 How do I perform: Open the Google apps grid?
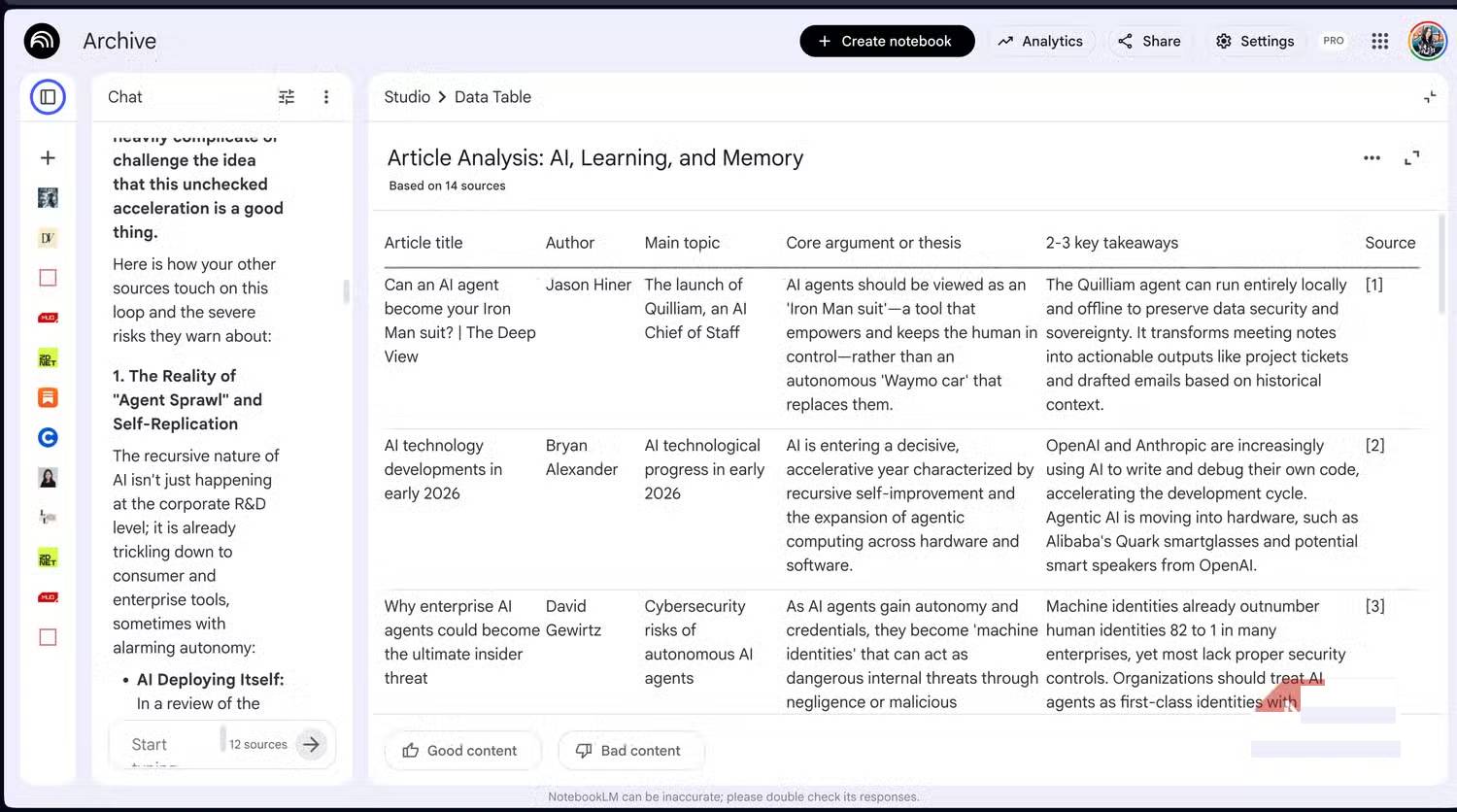click(1379, 41)
